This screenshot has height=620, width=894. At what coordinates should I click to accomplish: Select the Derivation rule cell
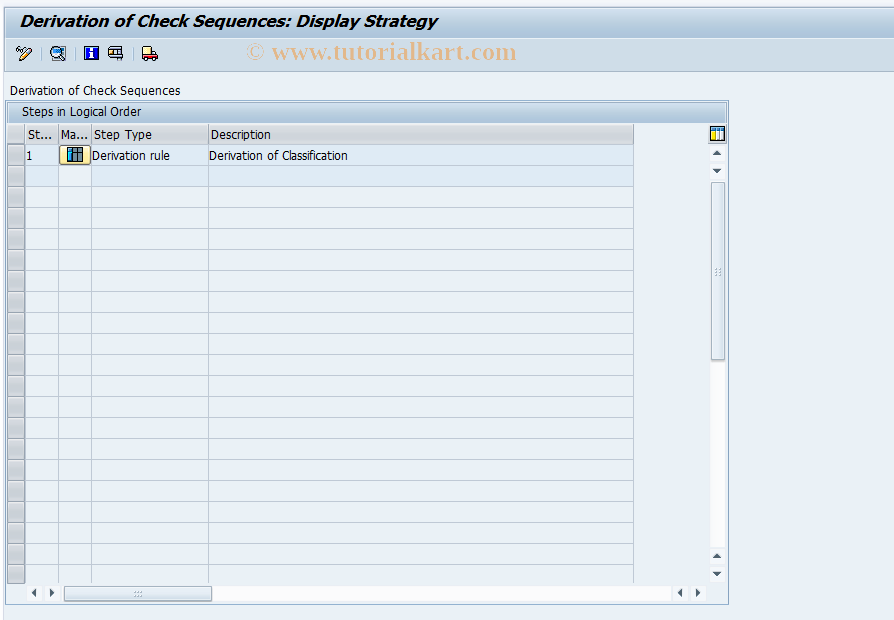[x=150, y=155]
